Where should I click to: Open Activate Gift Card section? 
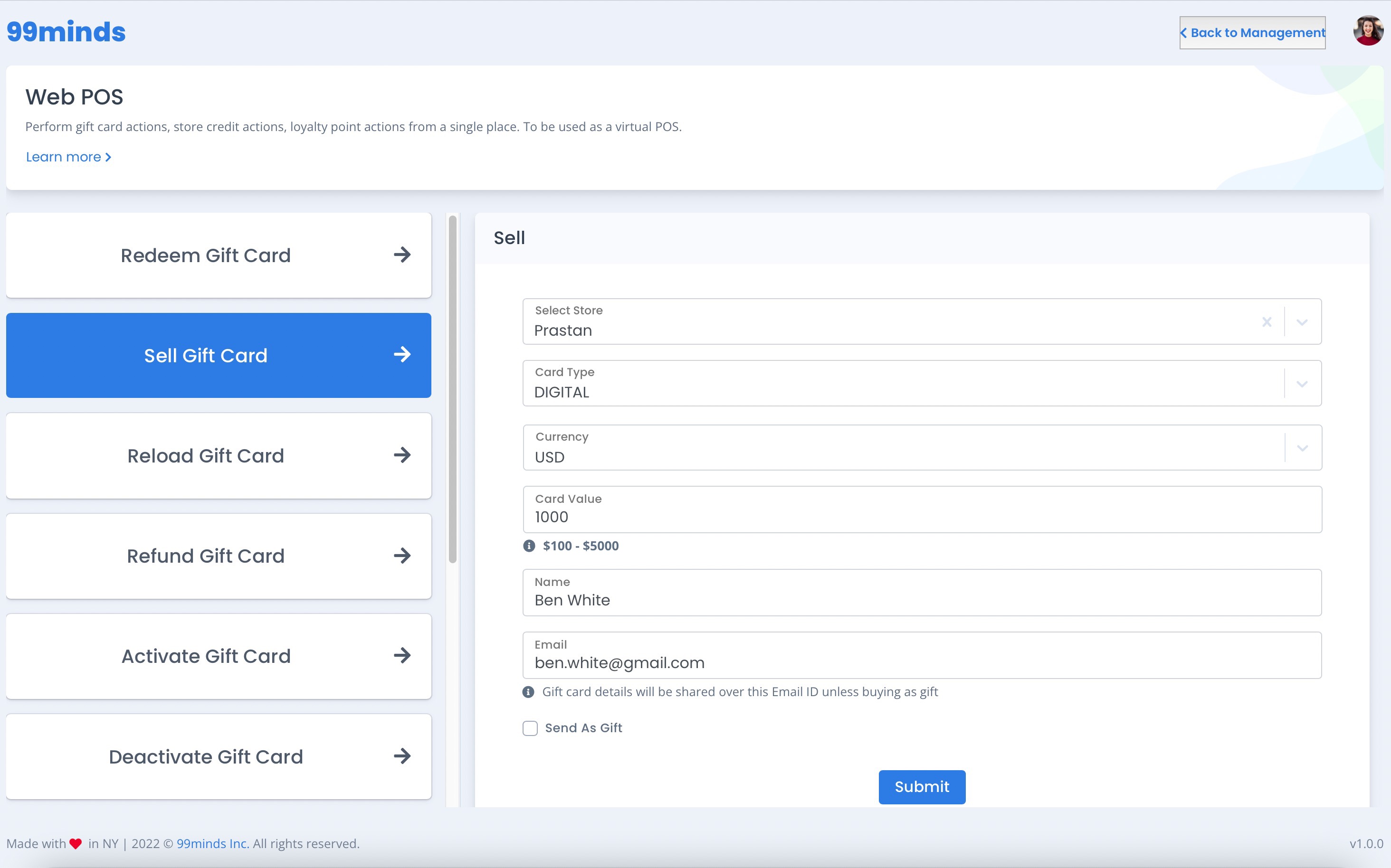click(x=219, y=656)
